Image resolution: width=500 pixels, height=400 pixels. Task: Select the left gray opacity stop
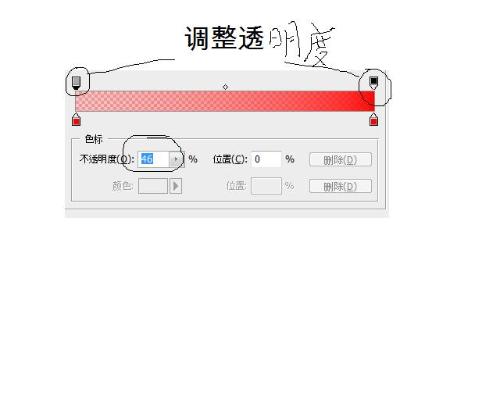[76, 83]
